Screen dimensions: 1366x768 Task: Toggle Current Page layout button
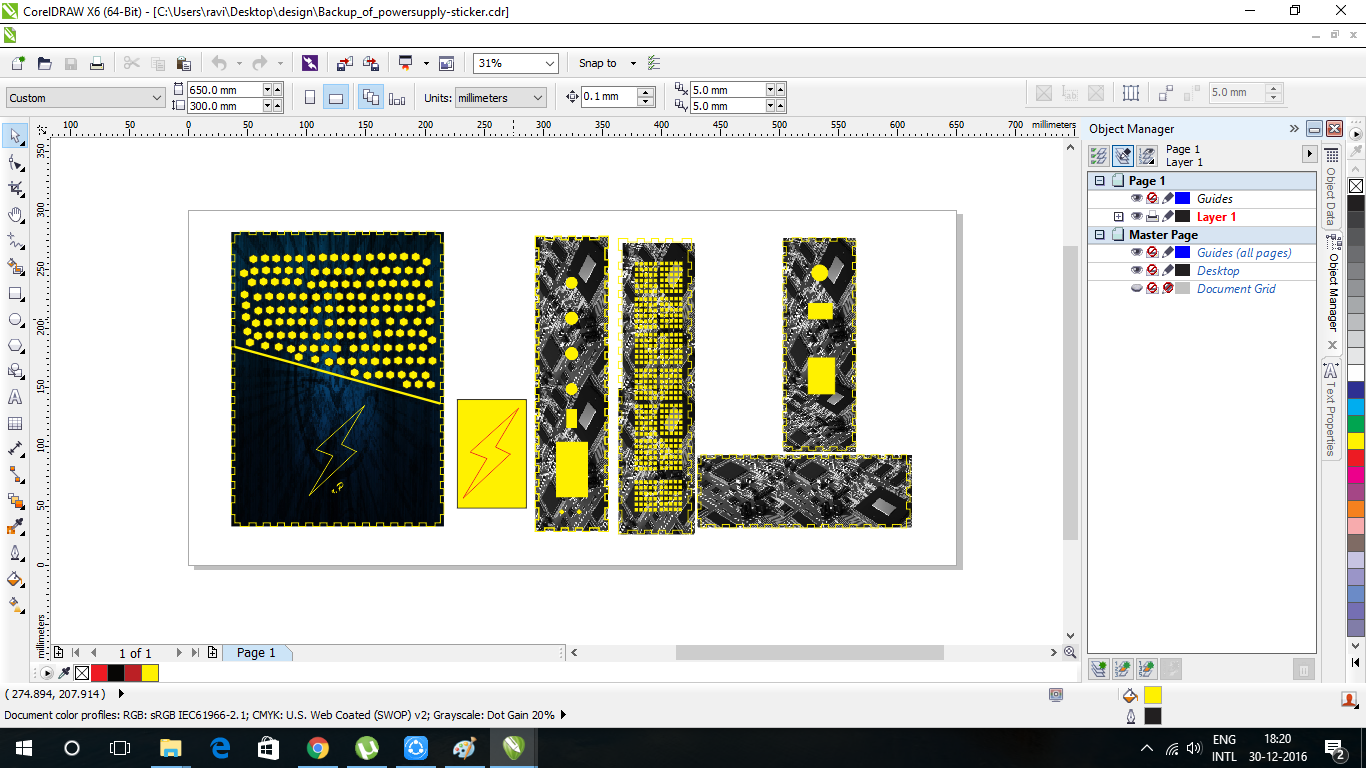click(397, 98)
